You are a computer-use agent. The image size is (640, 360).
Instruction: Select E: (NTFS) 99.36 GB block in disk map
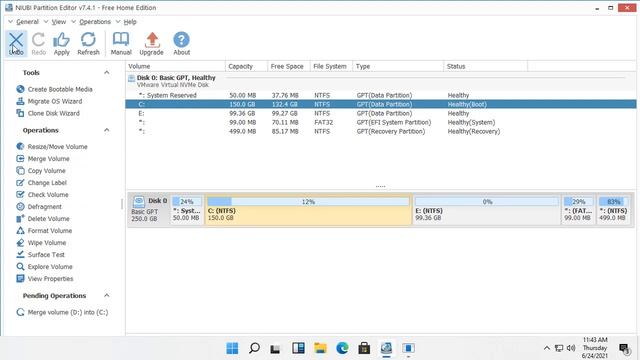(487, 209)
